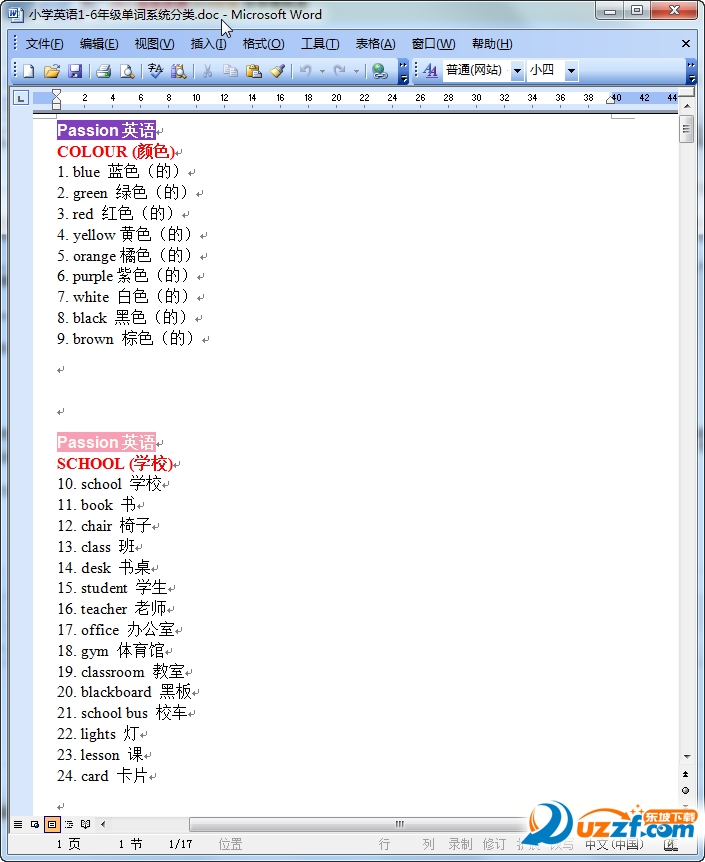The image size is (705, 862).
Task: Click the horizontal scrollbar thumb
Action: 399,824
